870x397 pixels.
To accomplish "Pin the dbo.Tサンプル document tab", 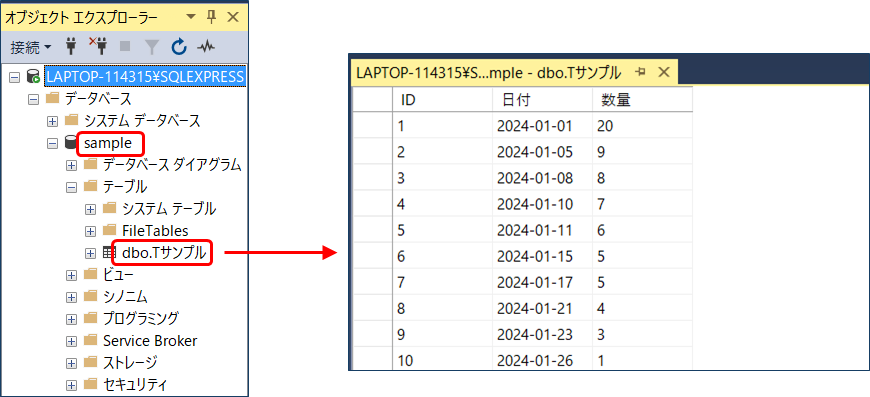I will click(x=641, y=72).
